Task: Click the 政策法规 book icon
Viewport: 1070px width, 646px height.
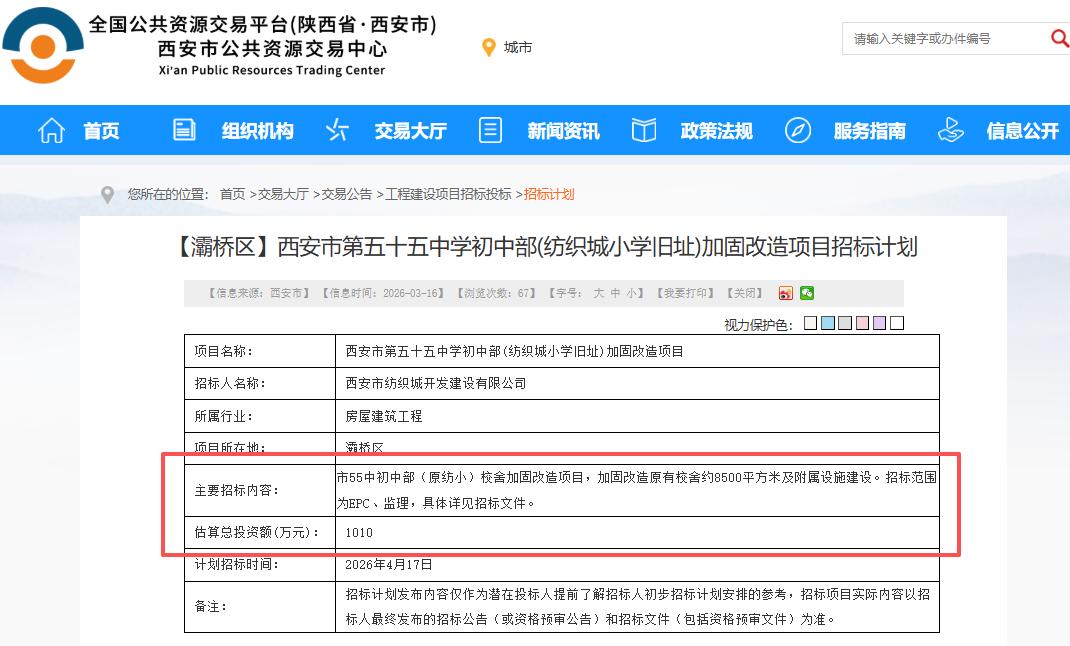Action: (643, 129)
